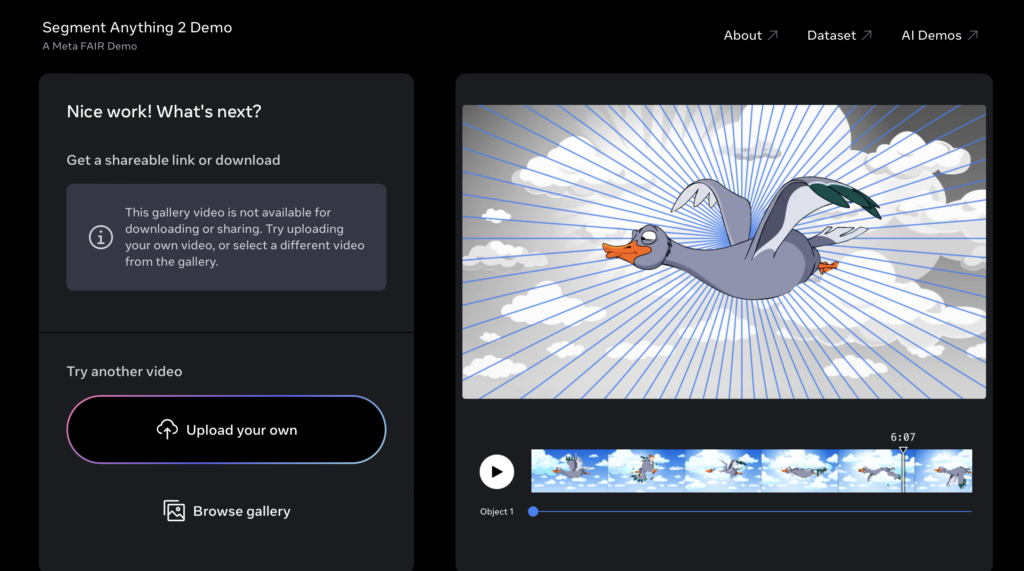This screenshot has height=571, width=1024.
Task: Click the arrow icon next to About
Action: (x=773, y=35)
